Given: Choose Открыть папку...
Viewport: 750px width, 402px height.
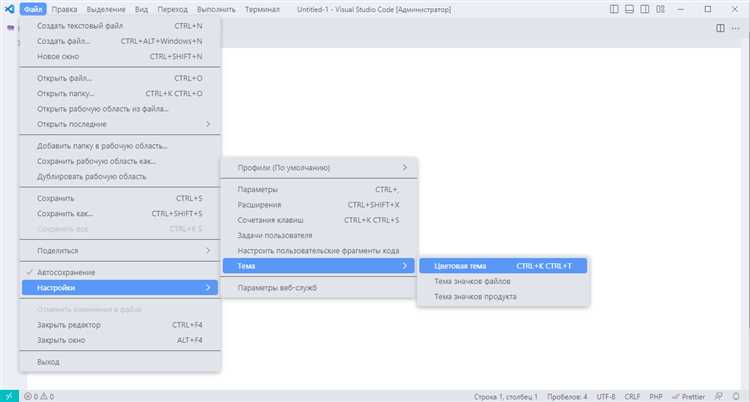Looking at the screenshot, I should 120,93.
